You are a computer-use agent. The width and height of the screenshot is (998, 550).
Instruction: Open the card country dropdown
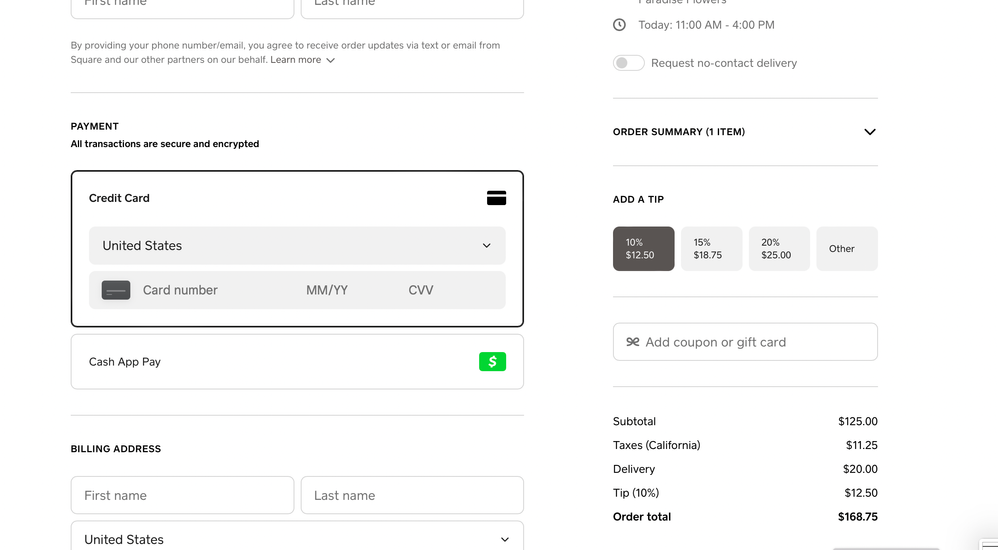(297, 246)
